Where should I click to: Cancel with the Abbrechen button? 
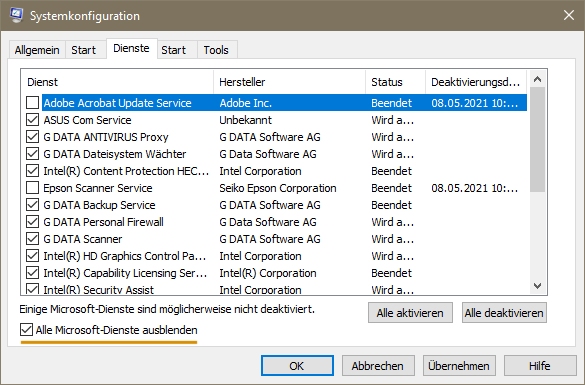378,366
